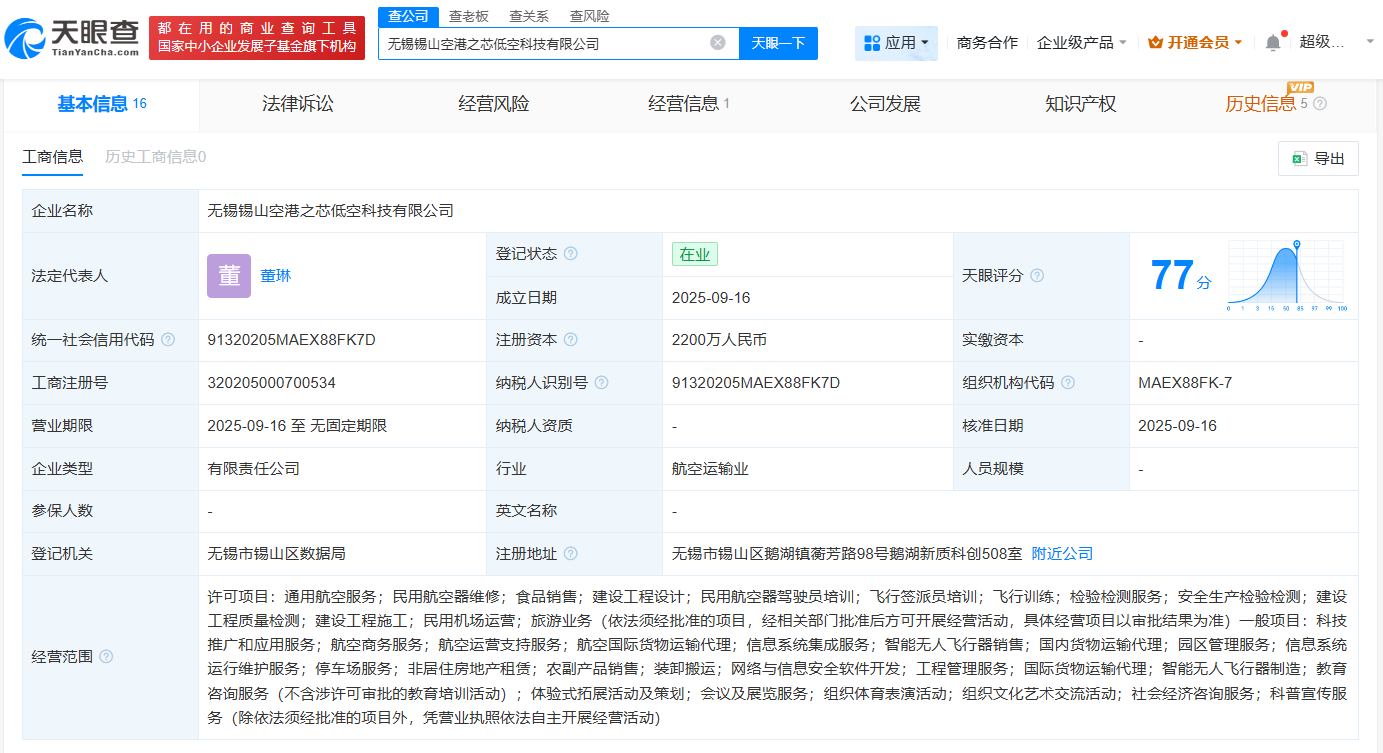Click the score marker on the 天眼评分 curve
Screen dimensions: 1383x753
click(x=1297, y=244)
